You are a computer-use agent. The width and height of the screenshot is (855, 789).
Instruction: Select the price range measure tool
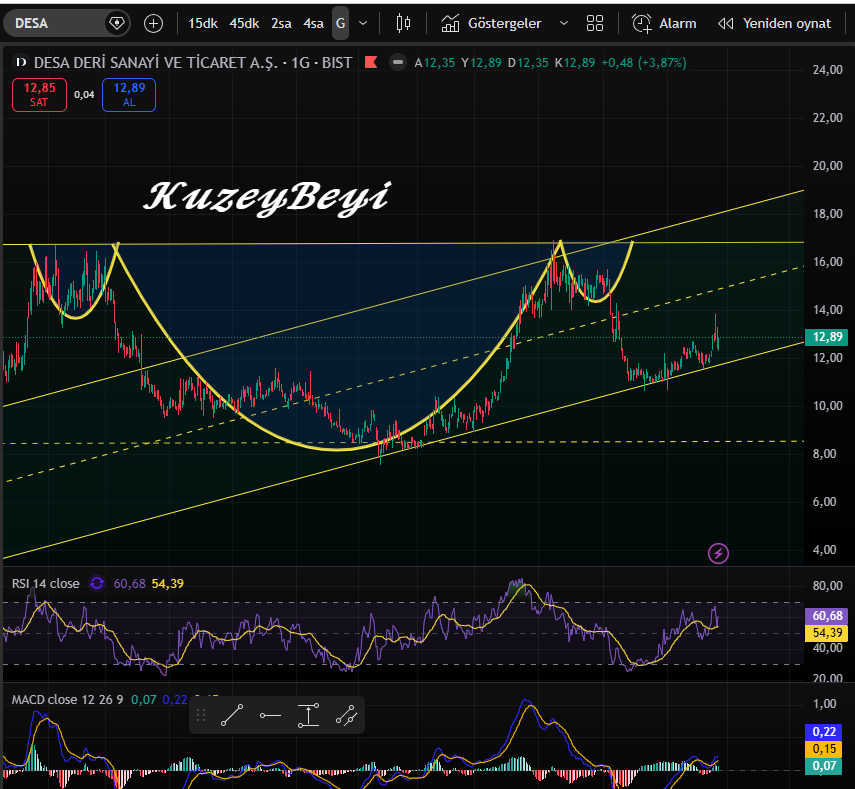tap(308, 715)
